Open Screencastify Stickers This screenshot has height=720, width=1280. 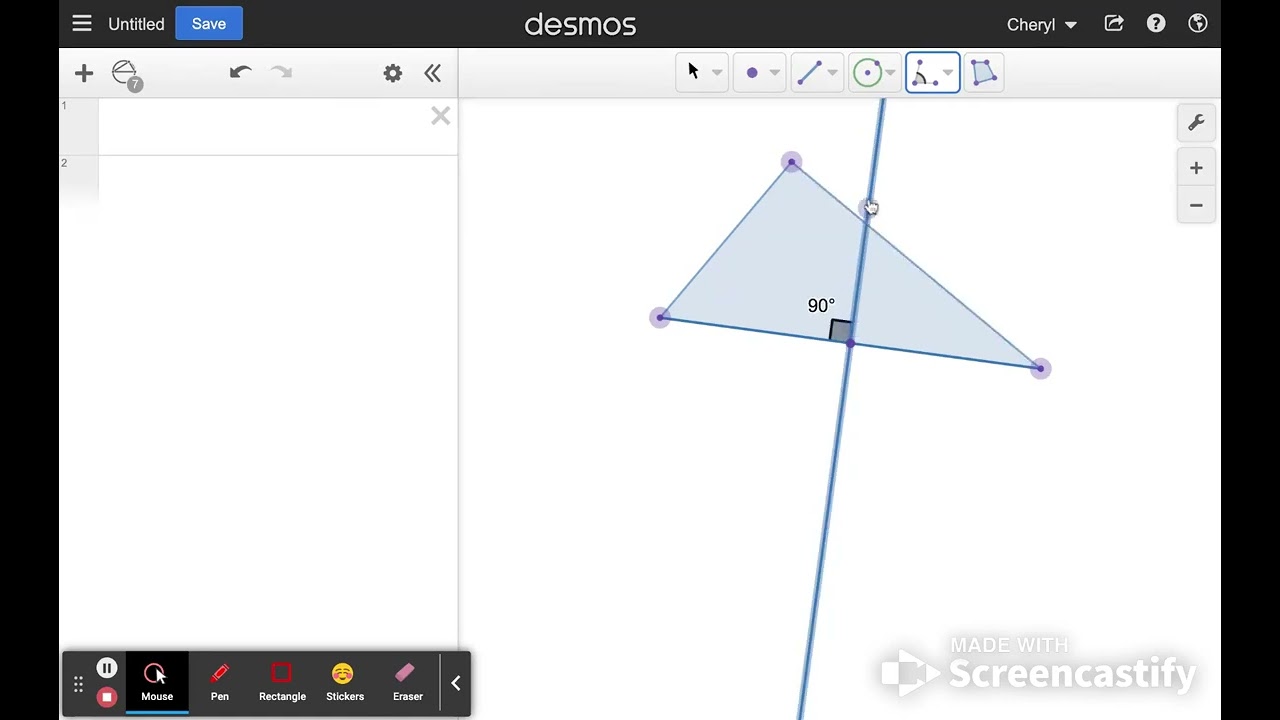pyautogui.click(x=345, y=683)
